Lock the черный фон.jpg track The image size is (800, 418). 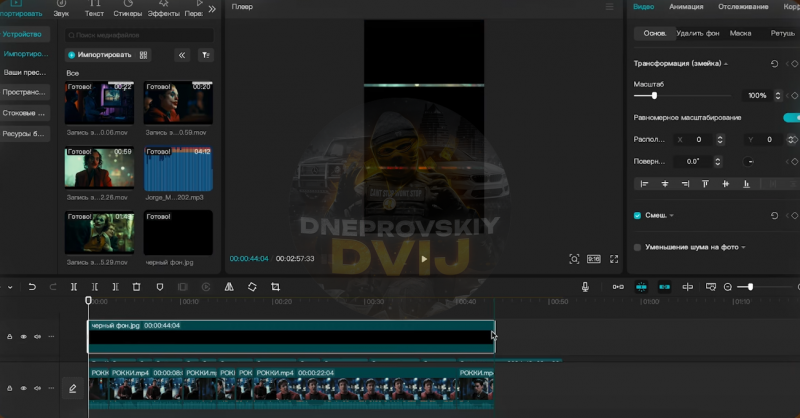pos(9,336)
